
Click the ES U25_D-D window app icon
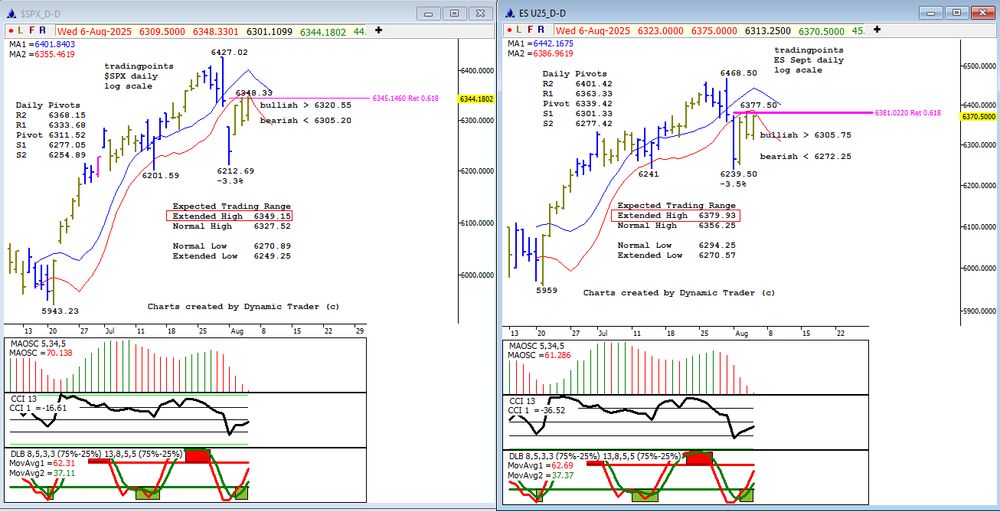click(511, 13)
